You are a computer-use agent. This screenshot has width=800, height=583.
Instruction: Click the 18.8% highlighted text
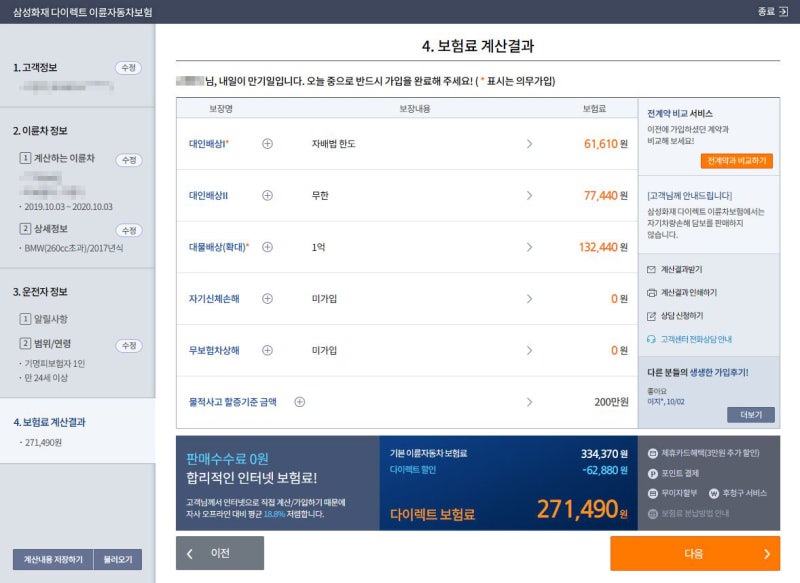[274, 514]
